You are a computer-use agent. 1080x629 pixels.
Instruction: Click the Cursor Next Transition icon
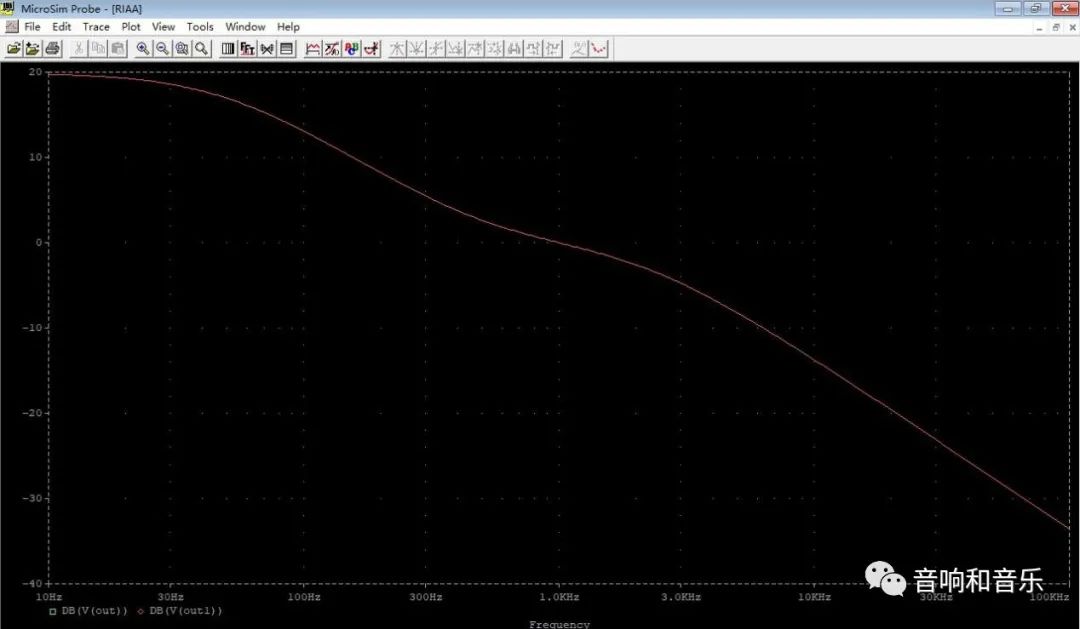pos(534,48)
